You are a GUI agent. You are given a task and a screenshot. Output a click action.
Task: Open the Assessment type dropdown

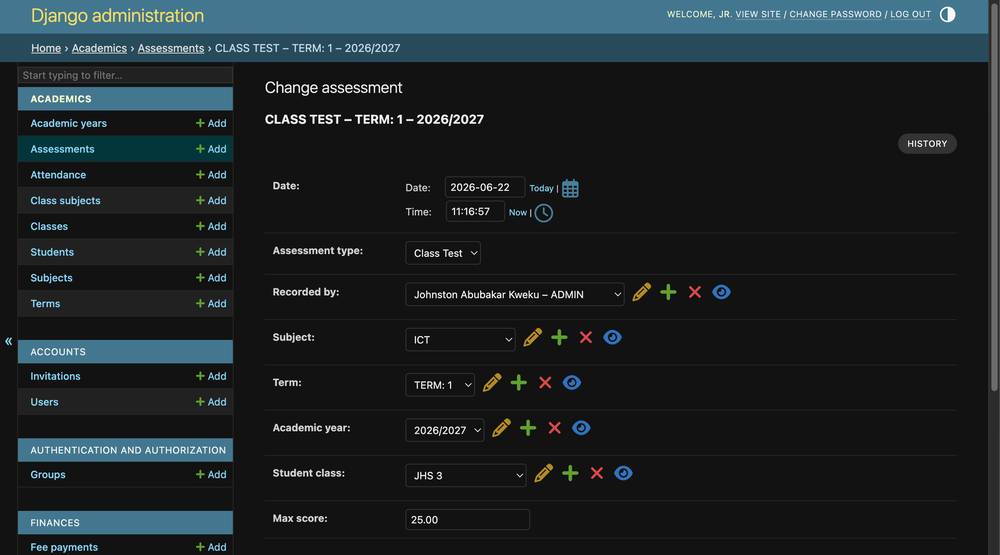click(443, 253)
